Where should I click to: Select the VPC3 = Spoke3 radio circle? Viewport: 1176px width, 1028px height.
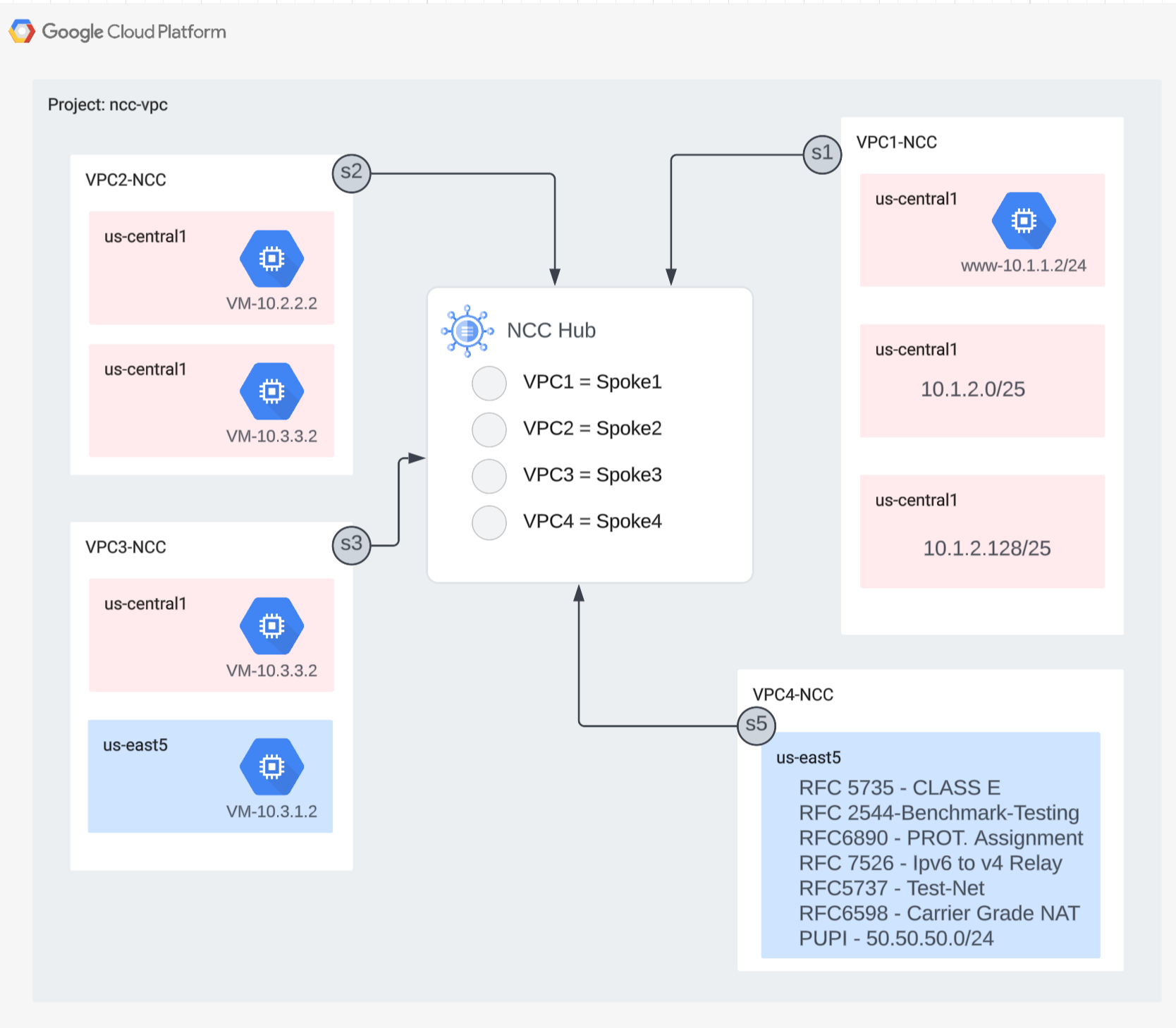[x=489, y=476]
